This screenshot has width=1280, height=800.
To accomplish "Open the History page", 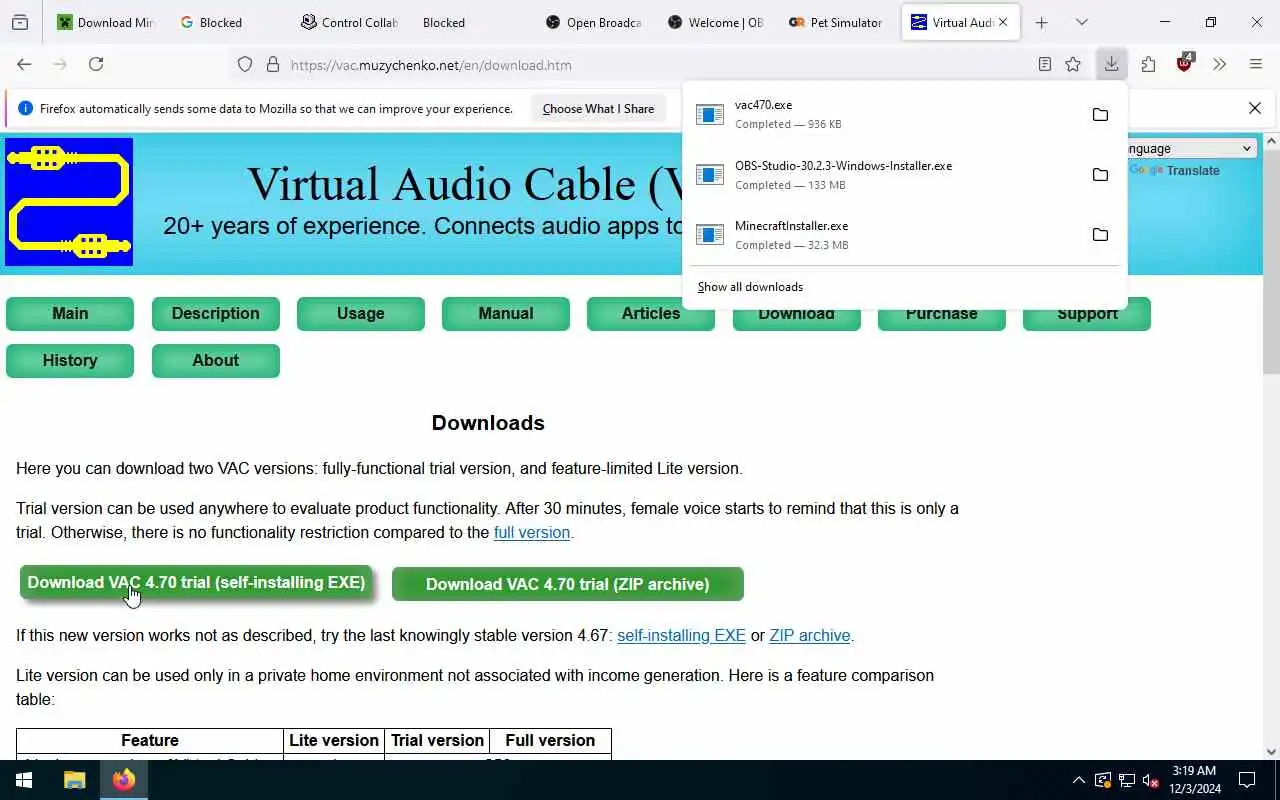I will (70, 360).
